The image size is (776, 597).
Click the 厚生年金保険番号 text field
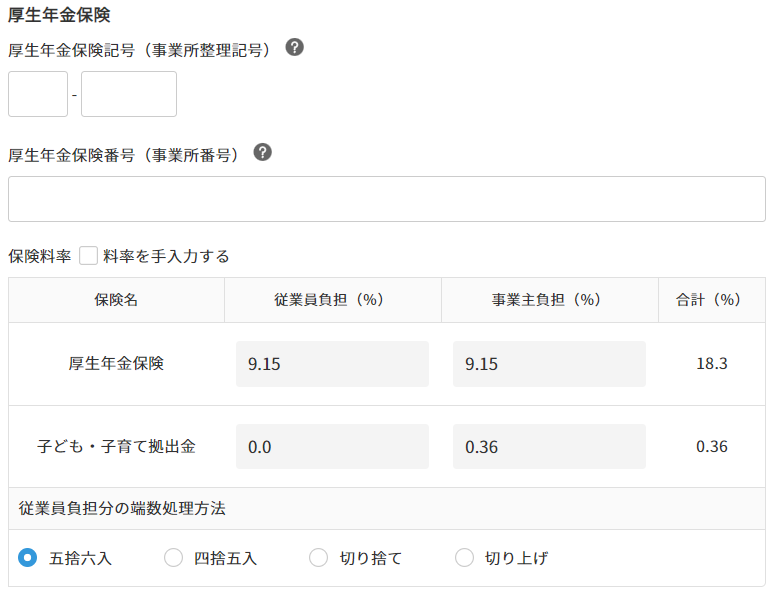(387, 199)
